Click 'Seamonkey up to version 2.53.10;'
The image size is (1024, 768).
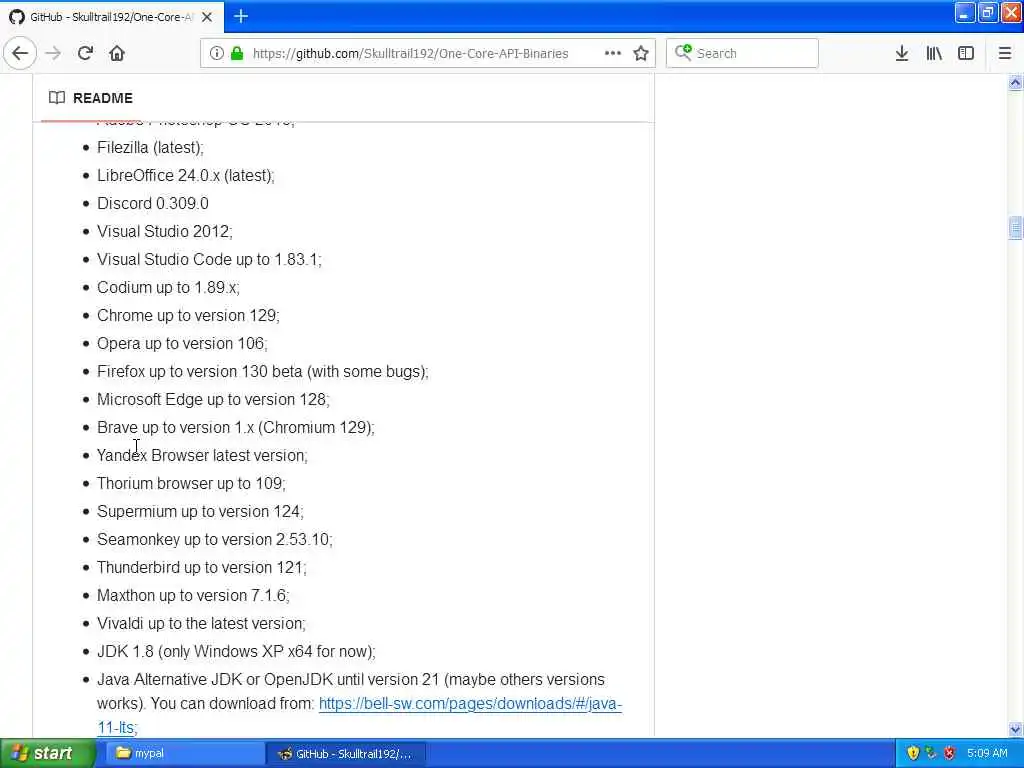pyautogui.click(x=215, y=540)
